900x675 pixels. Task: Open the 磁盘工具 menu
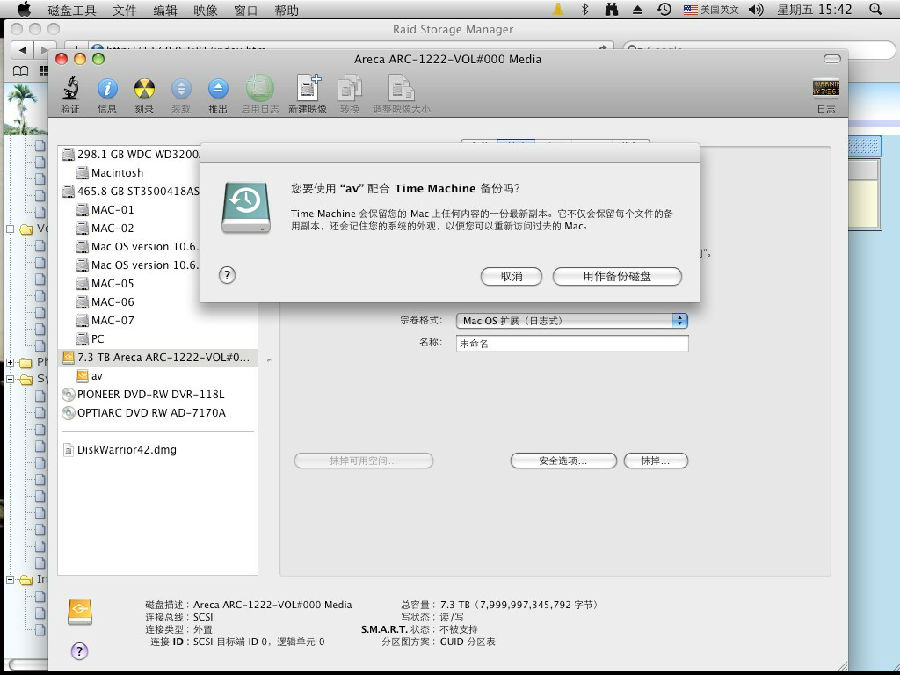pos(72,10)
